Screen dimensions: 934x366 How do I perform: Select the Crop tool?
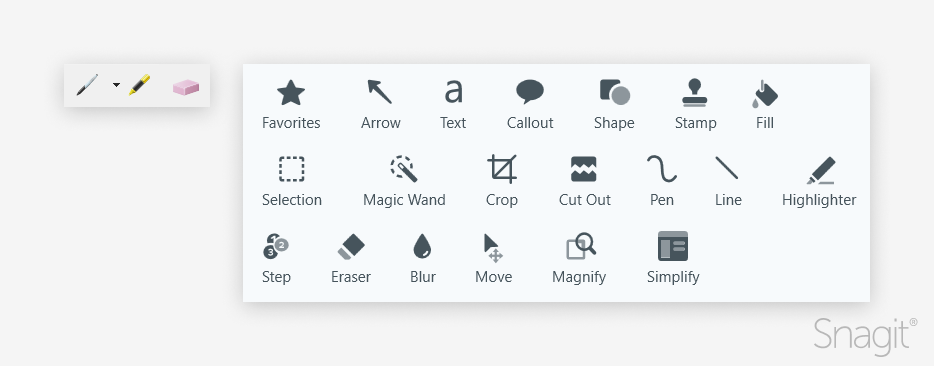(502, 182)
